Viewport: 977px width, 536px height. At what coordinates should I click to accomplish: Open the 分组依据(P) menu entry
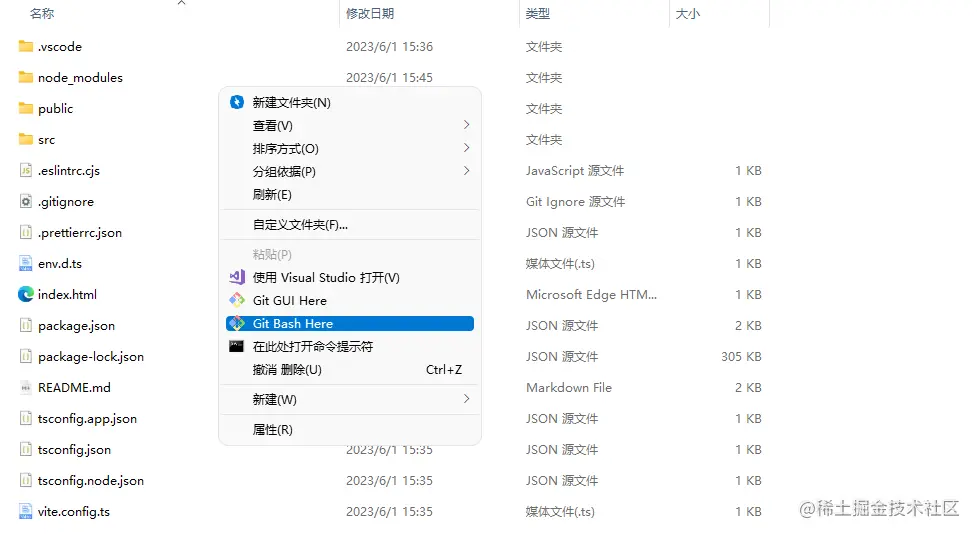350,171
